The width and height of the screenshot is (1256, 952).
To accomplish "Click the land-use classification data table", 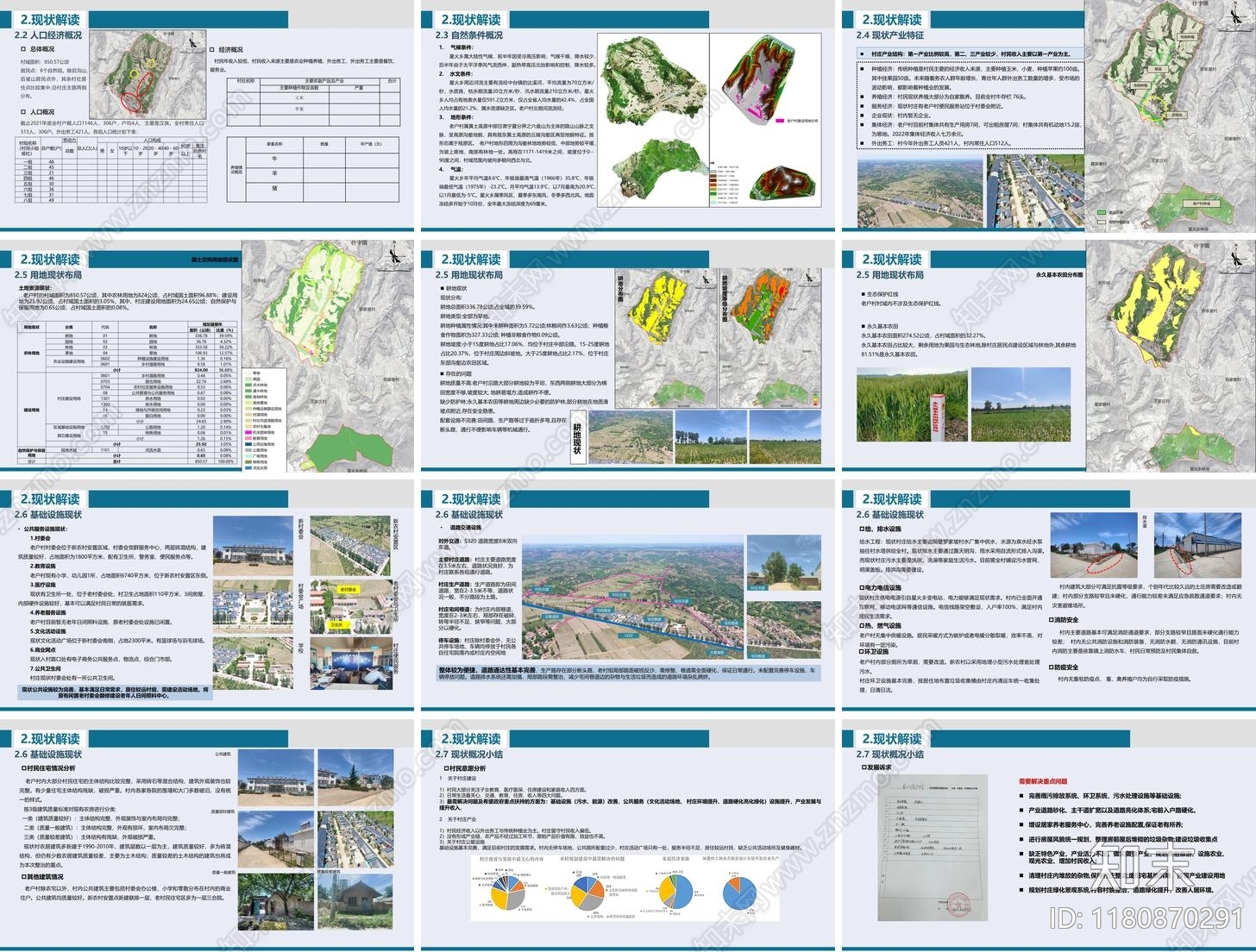I will tap(127, 393).
